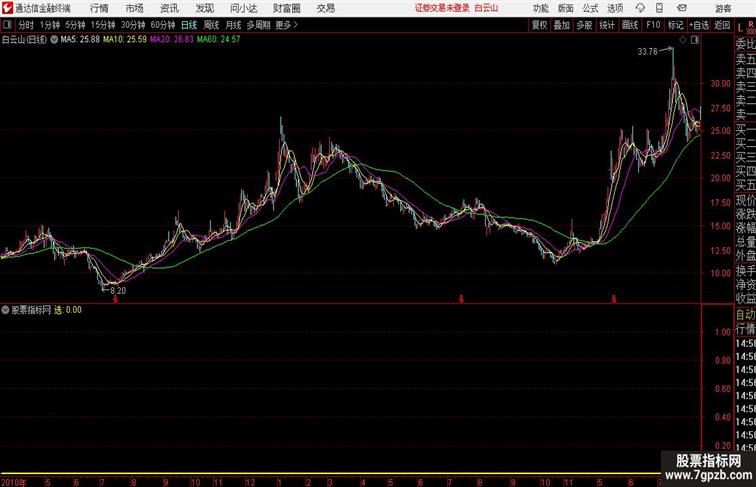Click the Tongdaxin red logo icon
Image resolution: width=756 pixels, height=487 pixels.
pyautogui.click(x=7, y=8)
